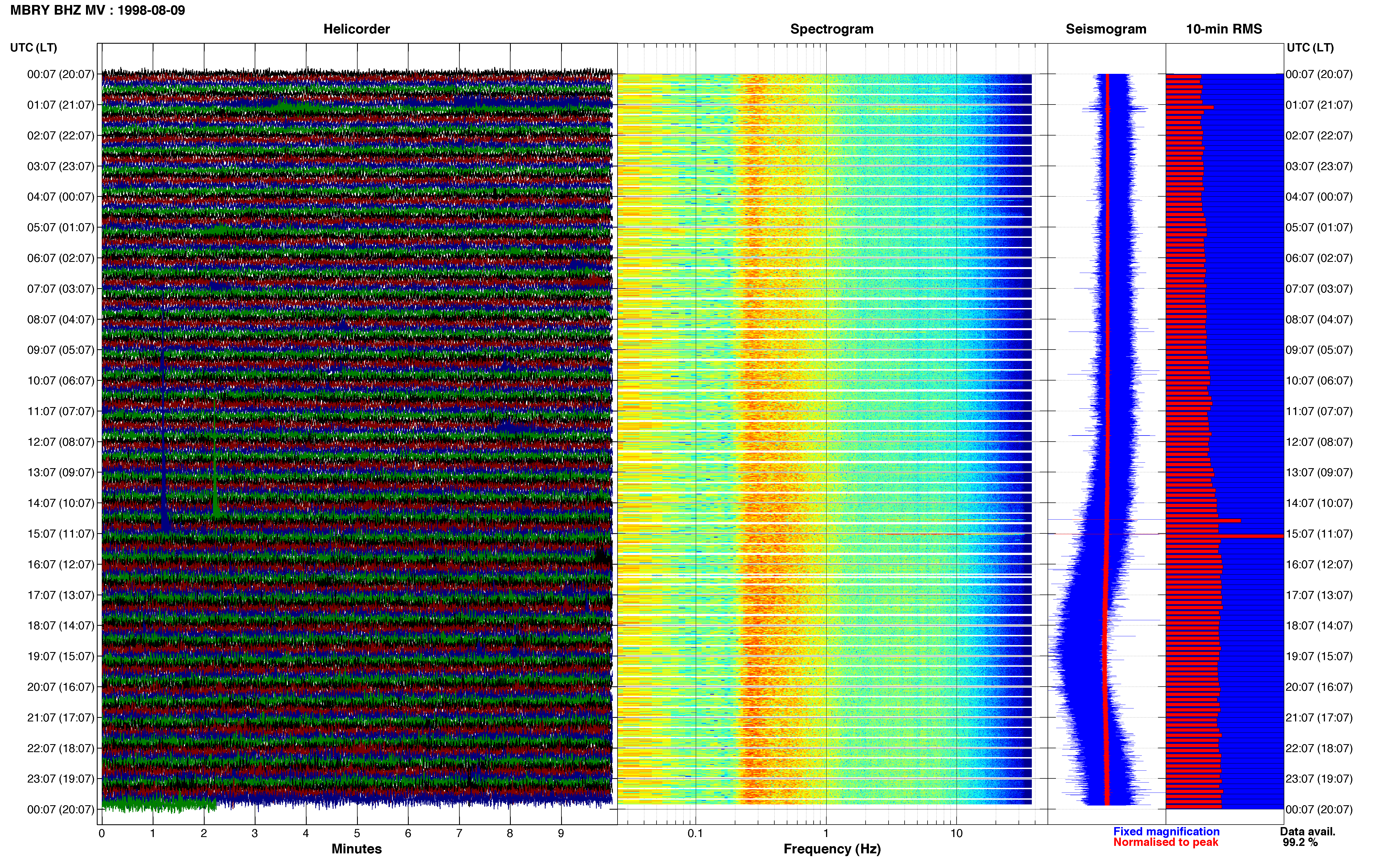This screenshot has width=1388, height=868.
Task: Click spectrogram frequency tick '1'
Action: click(826, 833)
